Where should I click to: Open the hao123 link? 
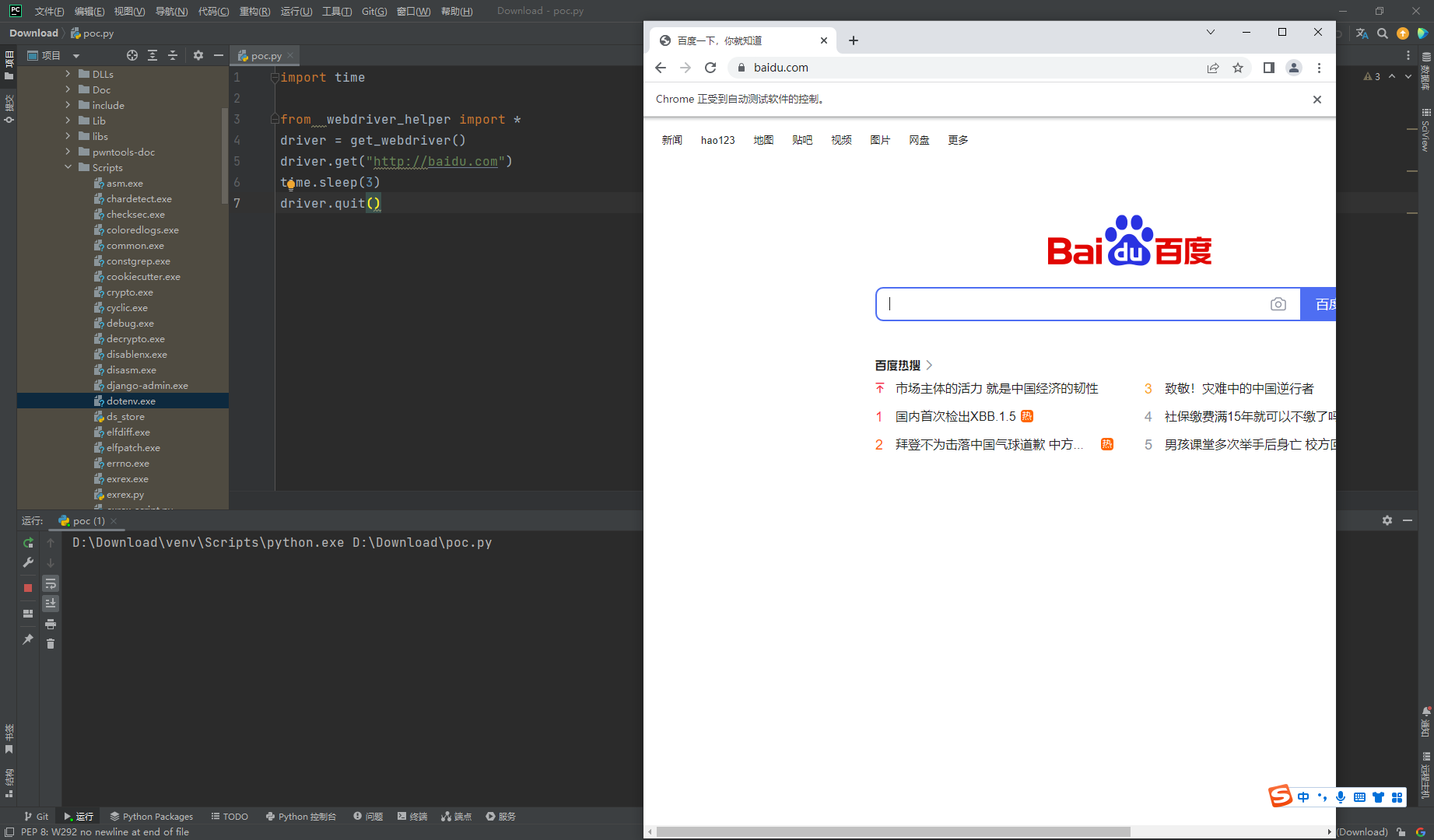pos(717,140)
